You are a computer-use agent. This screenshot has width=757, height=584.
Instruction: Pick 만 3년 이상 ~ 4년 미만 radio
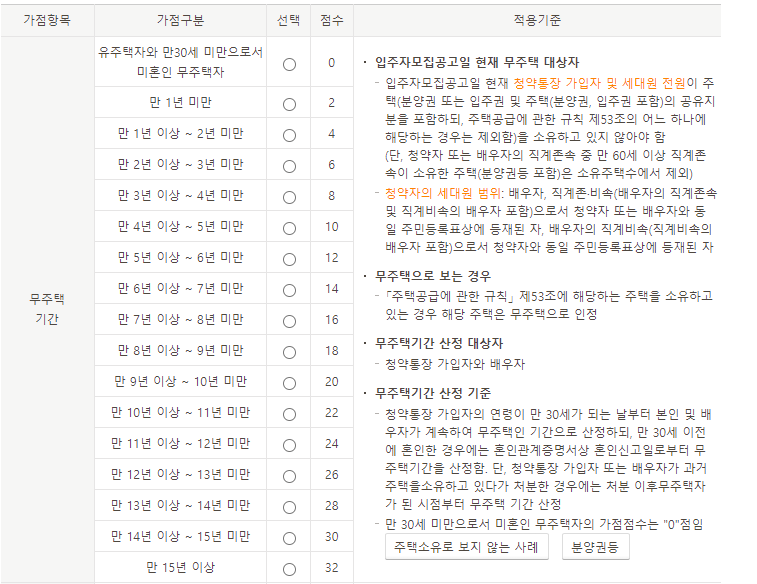click(289, 196)
